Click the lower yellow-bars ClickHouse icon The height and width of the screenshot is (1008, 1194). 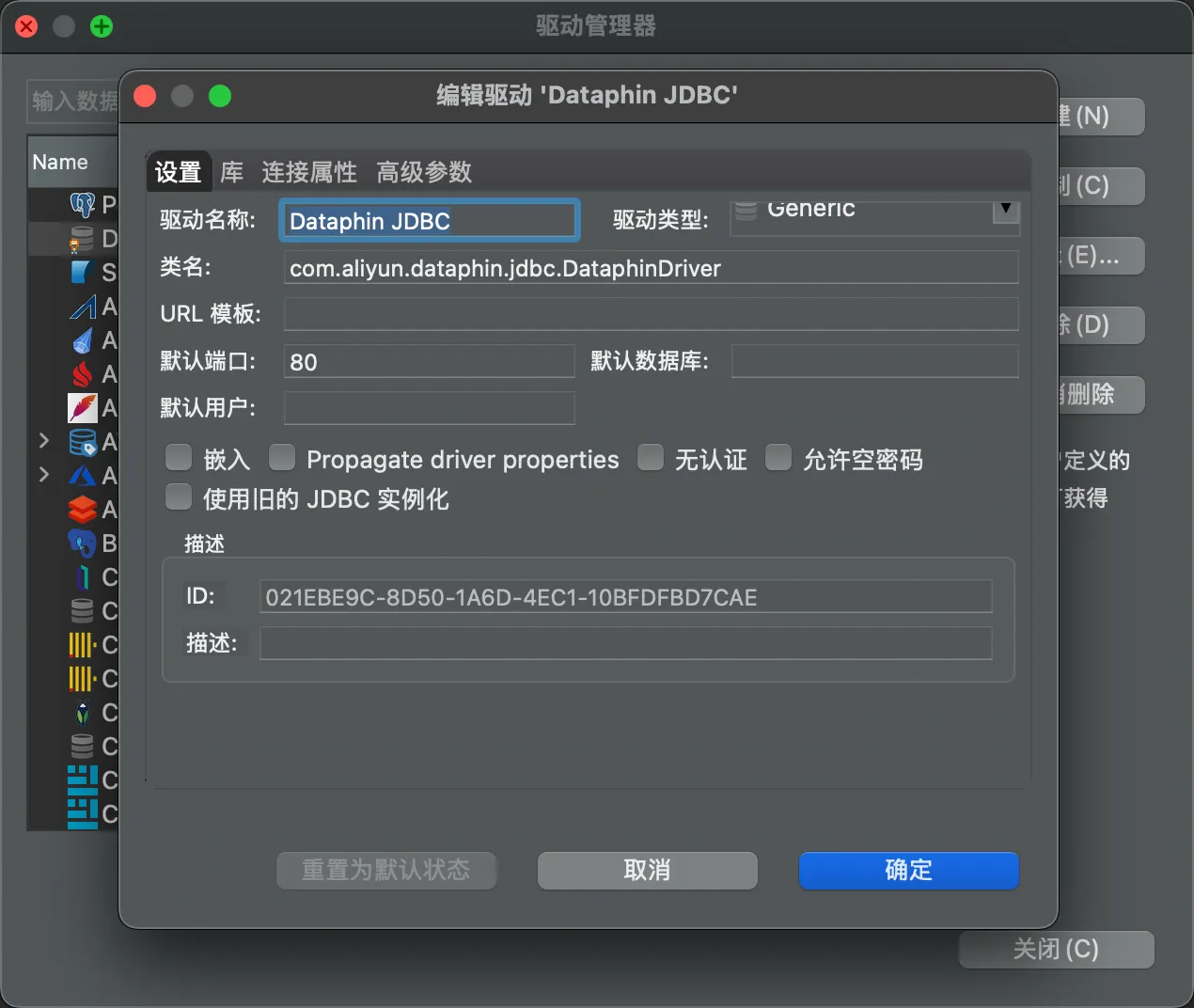[83, 679]
